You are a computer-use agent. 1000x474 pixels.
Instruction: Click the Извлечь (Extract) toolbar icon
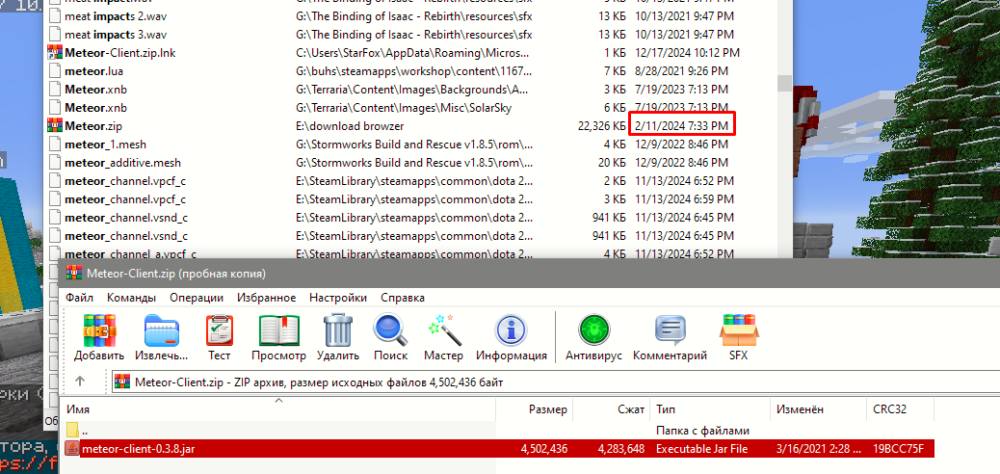point(161,337)
